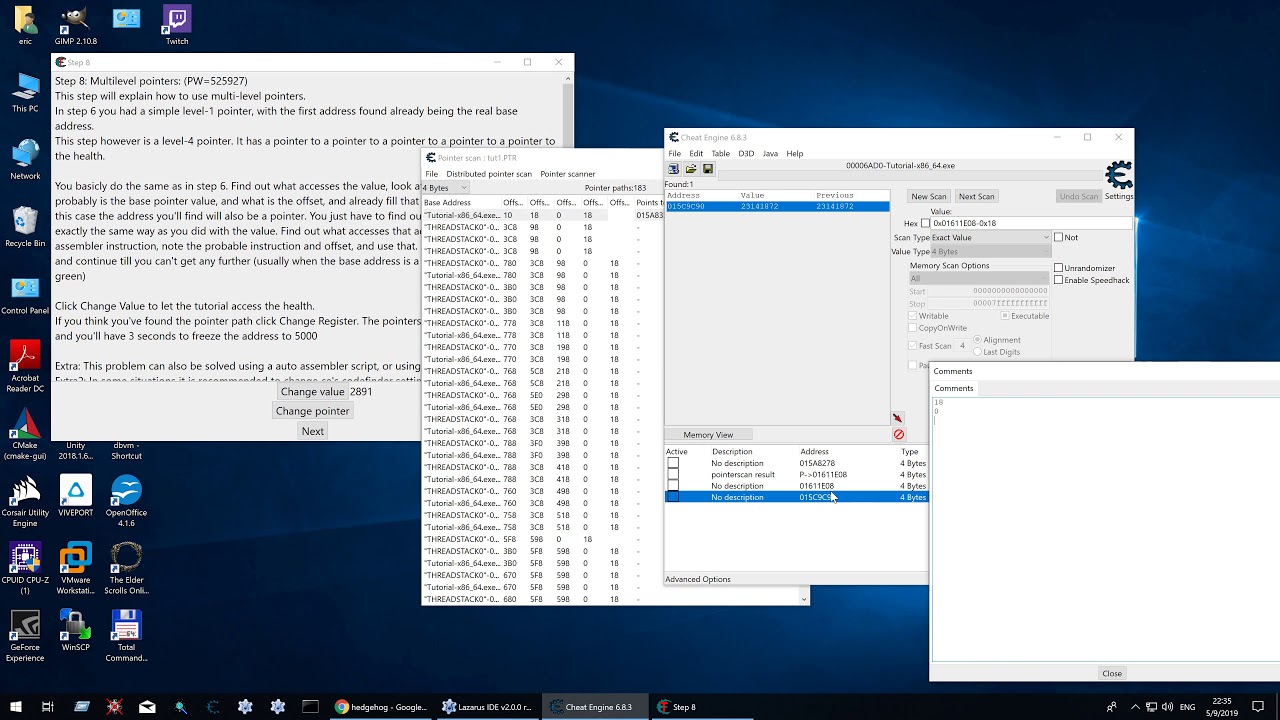Expand system tray hidden icons chevron
Image resolution: width=1280 pixels, height=720 pixels.
click(1136, 707)
